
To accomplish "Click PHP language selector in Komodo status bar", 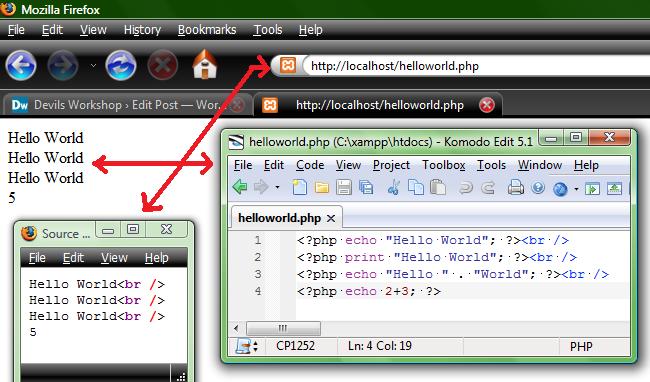I will point(581,346).
